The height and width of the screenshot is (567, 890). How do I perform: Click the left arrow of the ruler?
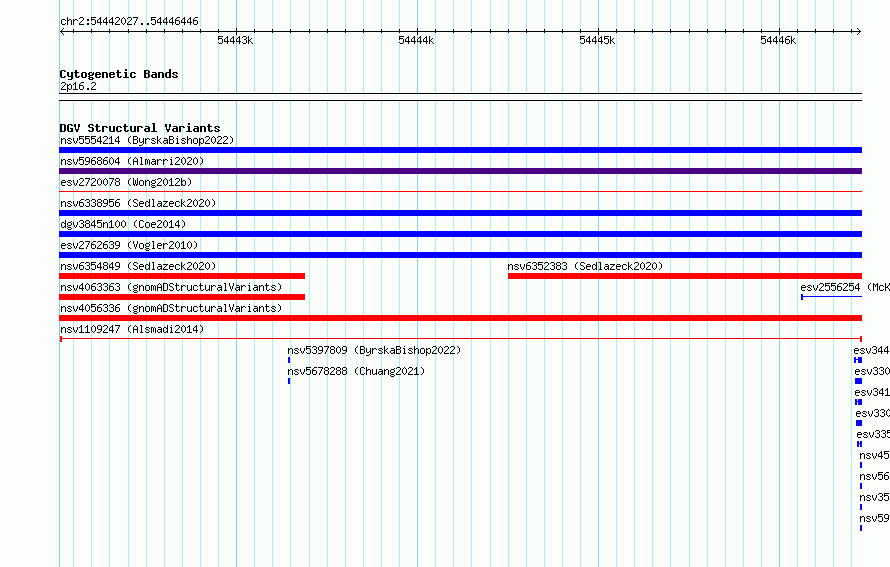(x=62, y=31)
